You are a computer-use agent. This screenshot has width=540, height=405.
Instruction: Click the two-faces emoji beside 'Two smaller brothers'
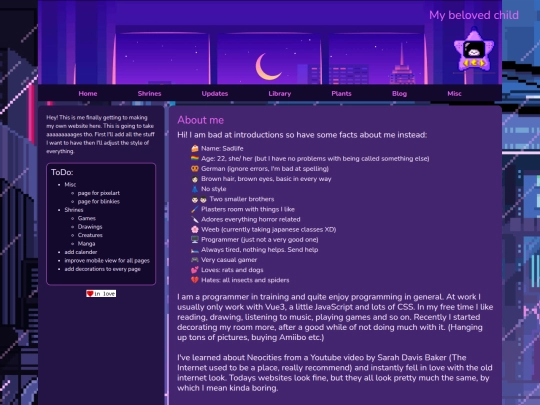[x=199, y=199]
